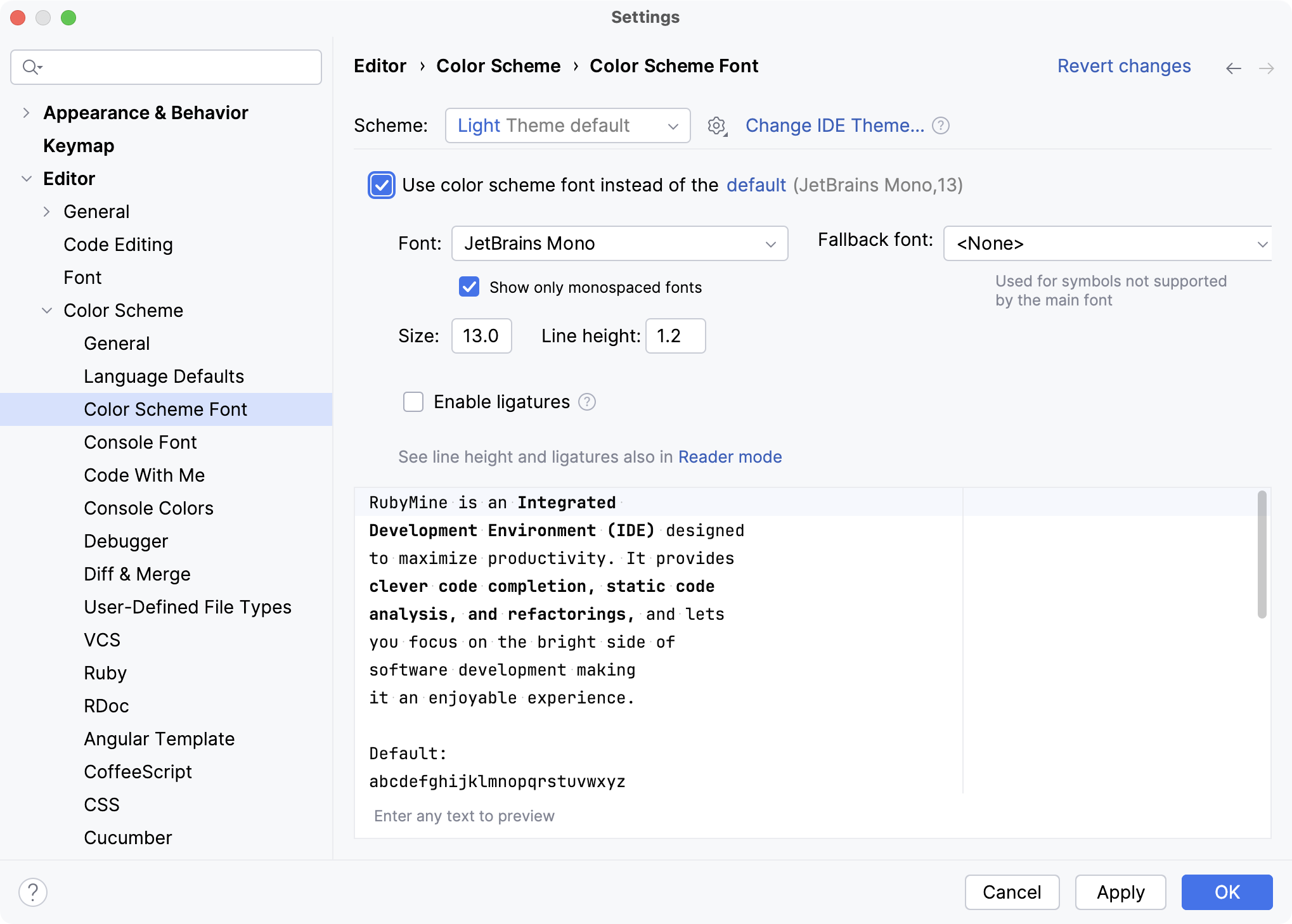This screenshot has height=924, width=1292.
Task: Disable Show only monospaced fonts
Action: point(468,287)
